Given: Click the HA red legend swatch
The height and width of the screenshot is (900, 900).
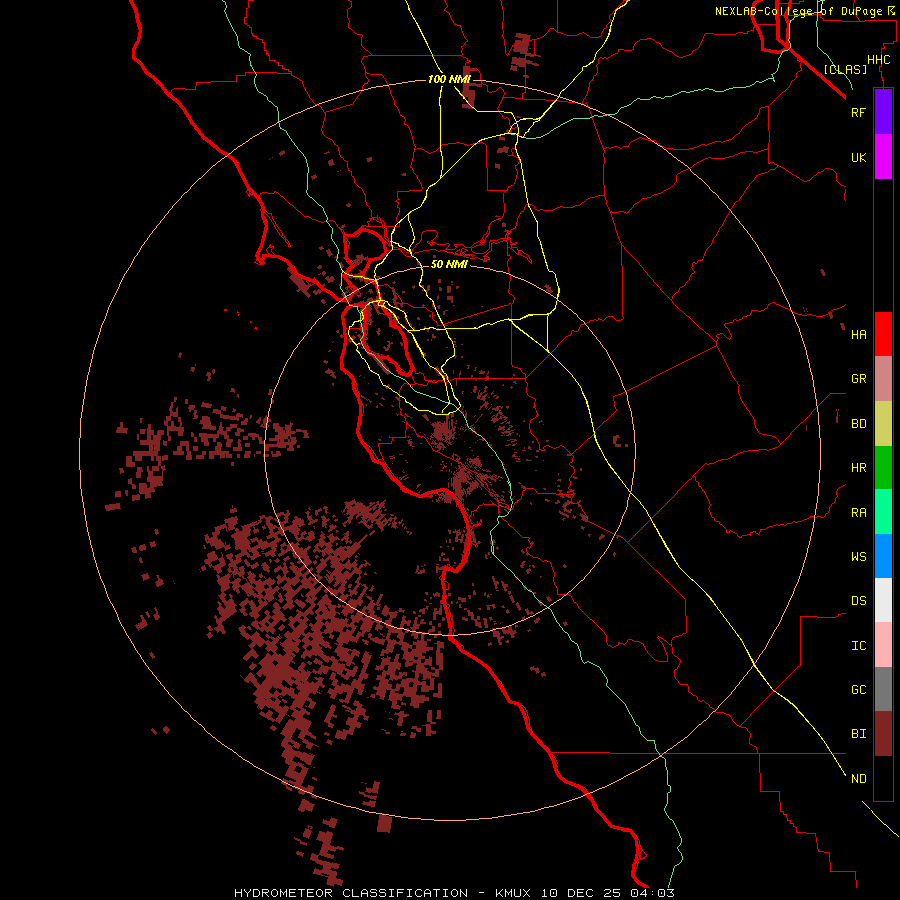Looking at the screenshot, I should pyautogui.click(x=883, y=334).
